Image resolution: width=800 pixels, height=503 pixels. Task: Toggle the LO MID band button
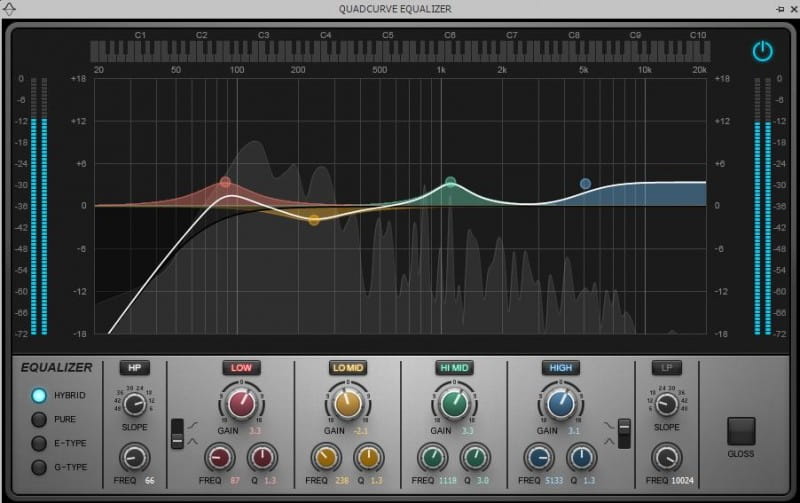point(347,368)
